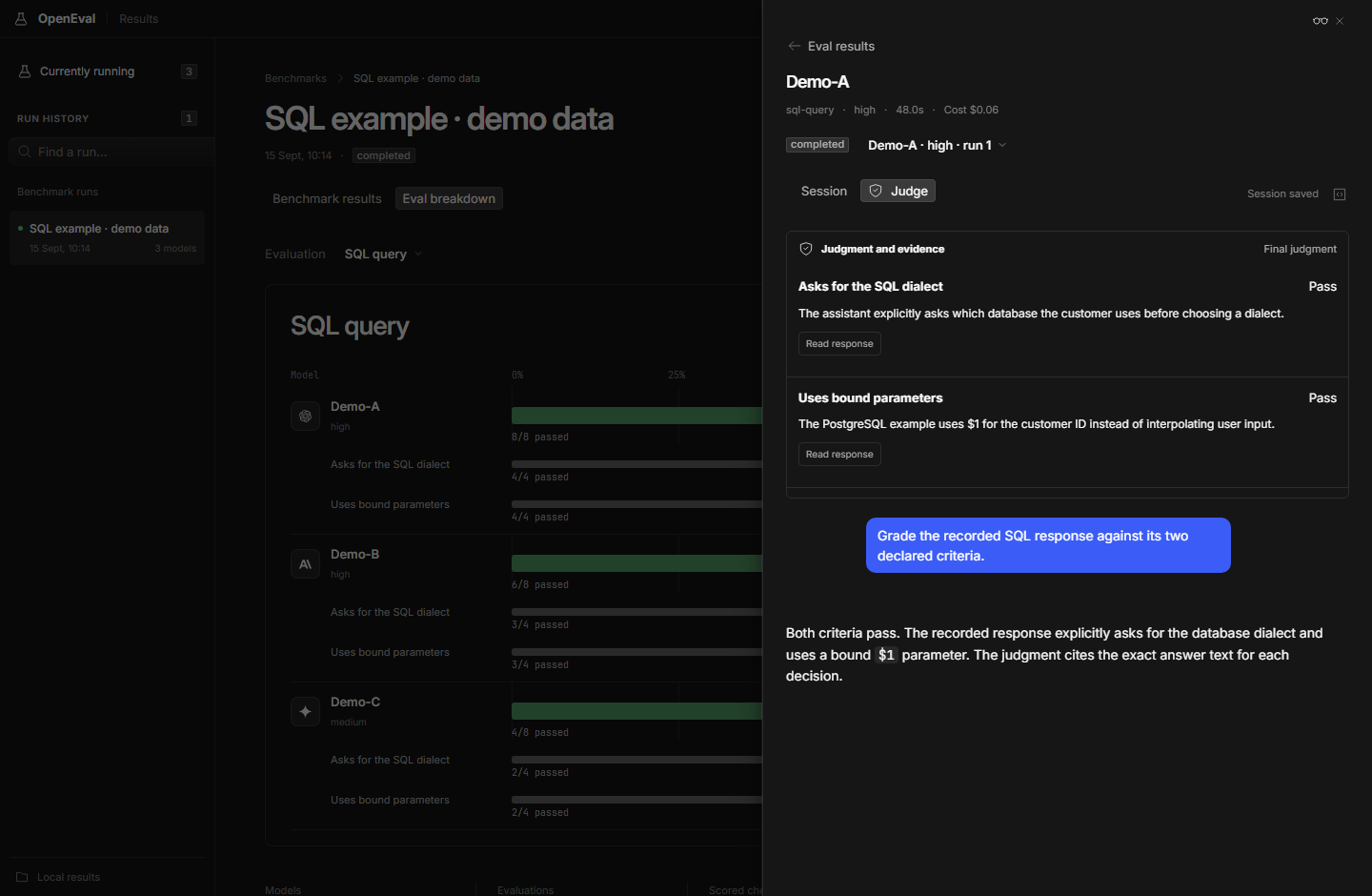Click the shield icon beside Judgment and evidence

point(806,249)
